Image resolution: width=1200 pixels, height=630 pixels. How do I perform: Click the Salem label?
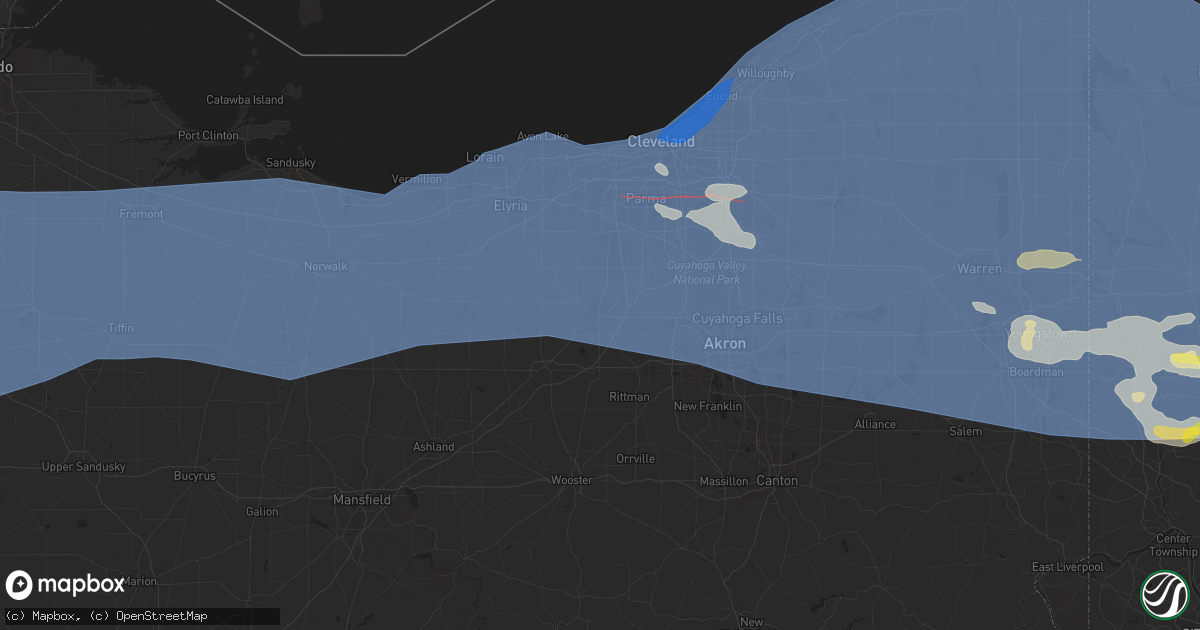coord(966,431)
